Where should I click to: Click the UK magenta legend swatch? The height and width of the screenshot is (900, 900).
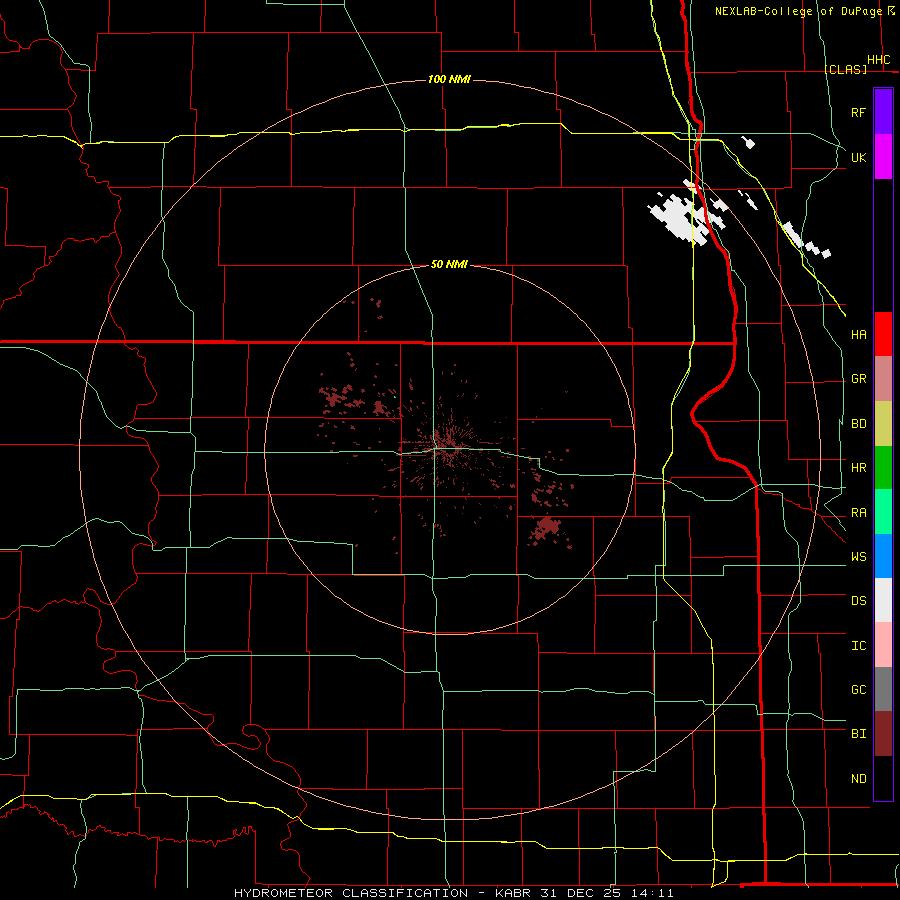883,157
